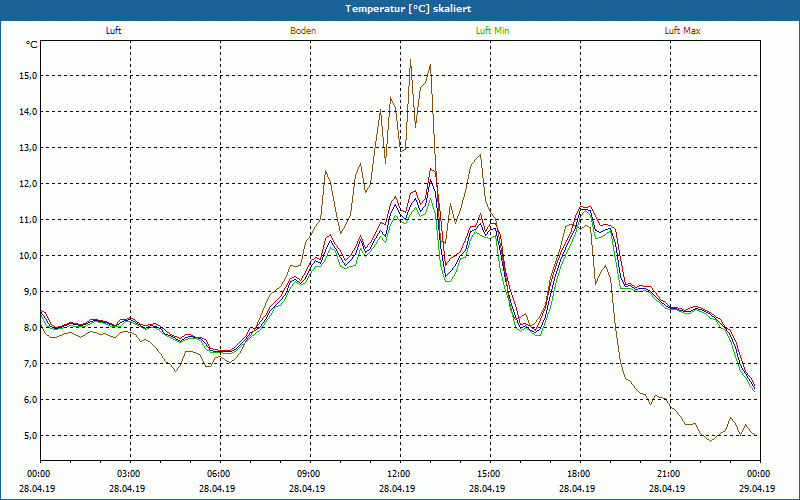This screenshot has width=800, height=500.
Task: Select the 13,0 y-axis tick label
Action: [x=27, y=148]
